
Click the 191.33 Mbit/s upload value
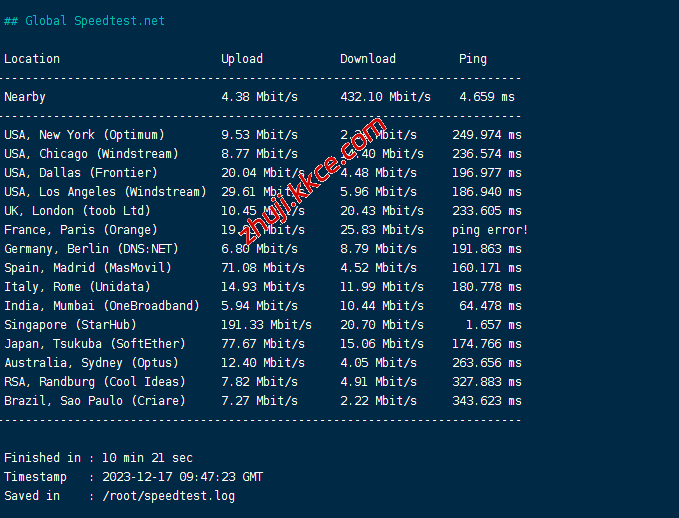(266, 325)
